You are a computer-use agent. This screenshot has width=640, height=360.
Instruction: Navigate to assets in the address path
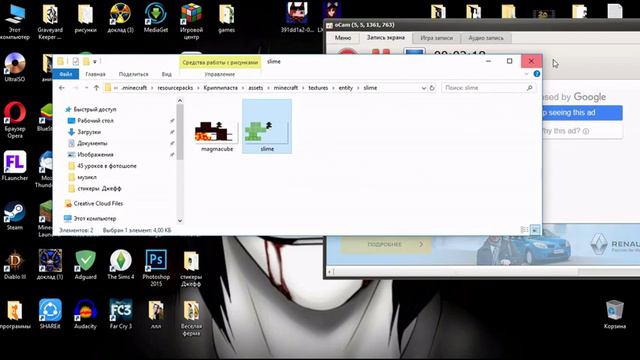pyautogui.click(x=256, y=88)
